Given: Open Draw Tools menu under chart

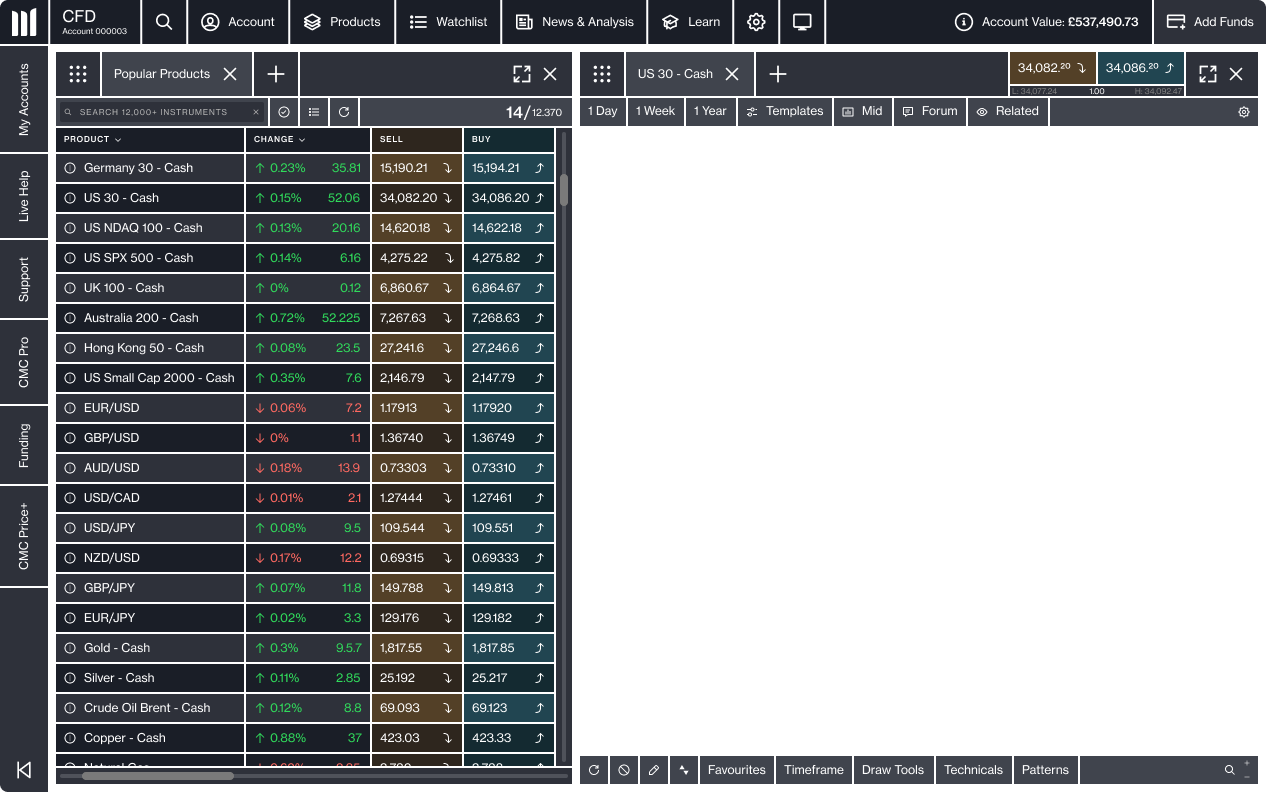Looking at the screenshot, I should coord(893,770).
